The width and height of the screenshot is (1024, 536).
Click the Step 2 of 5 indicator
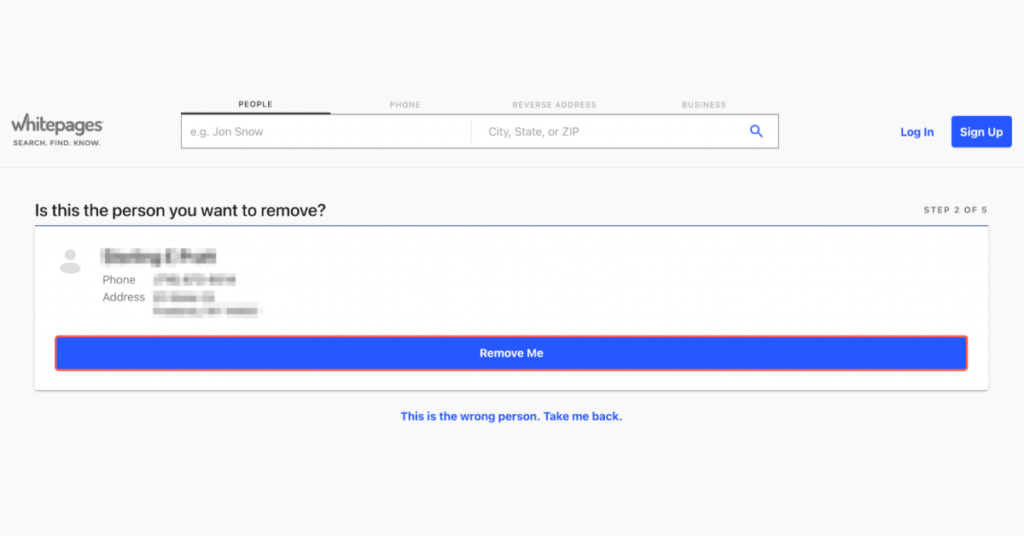(x=955, y=210)
